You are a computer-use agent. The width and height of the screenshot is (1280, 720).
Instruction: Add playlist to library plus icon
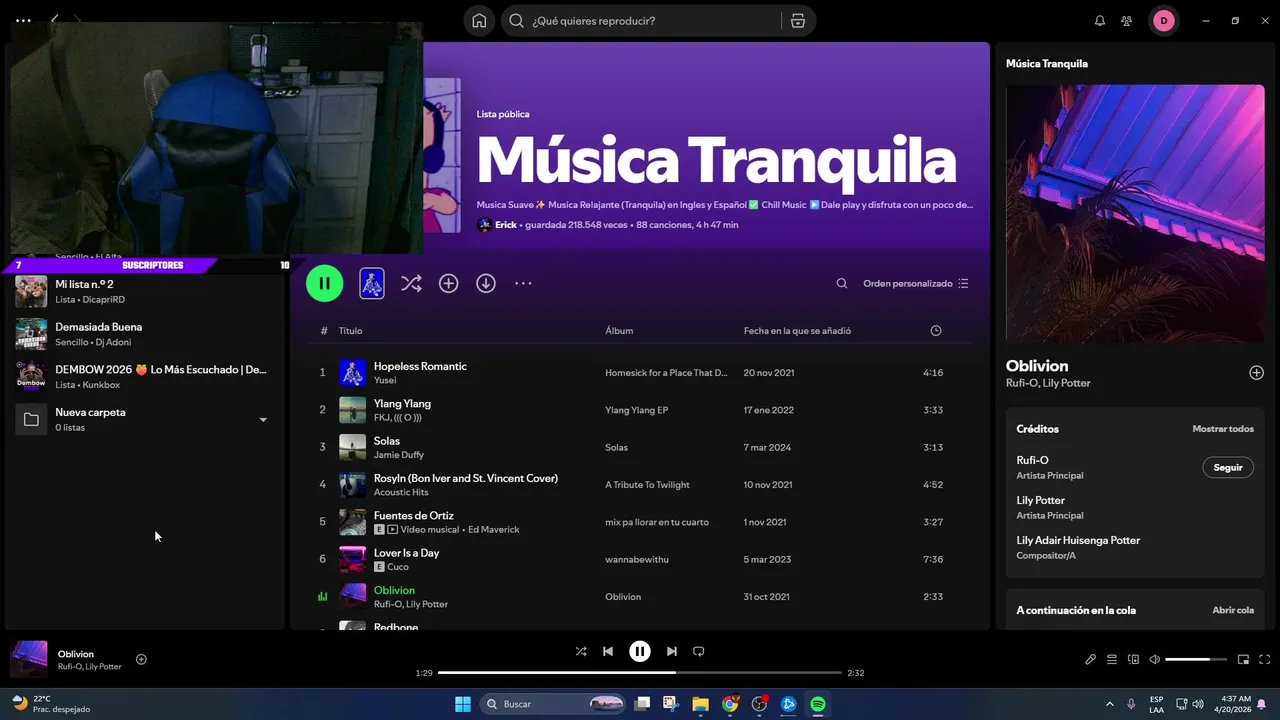tap(449, 284)
